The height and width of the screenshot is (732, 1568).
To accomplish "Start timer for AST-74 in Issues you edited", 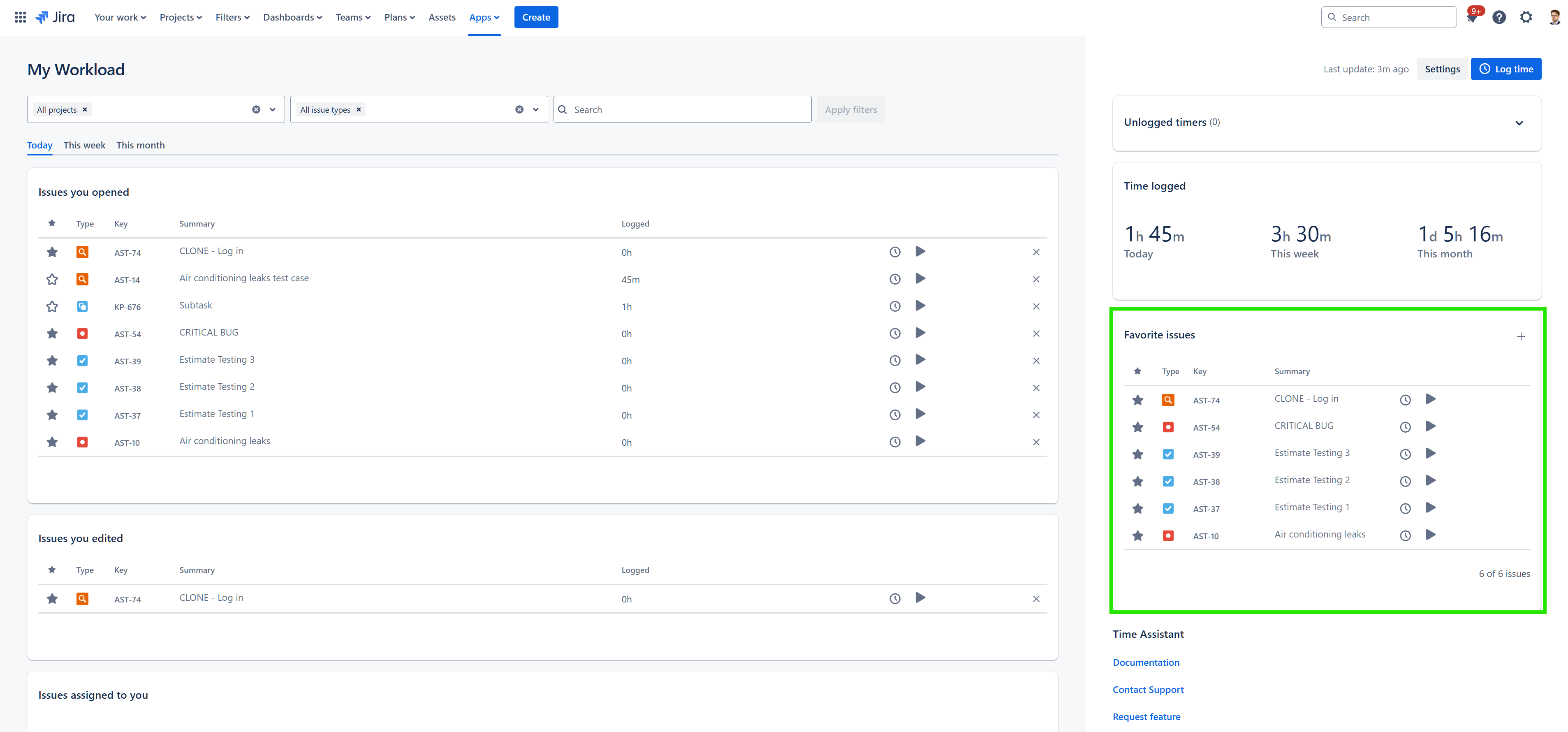I will click(x=920, y=598).
